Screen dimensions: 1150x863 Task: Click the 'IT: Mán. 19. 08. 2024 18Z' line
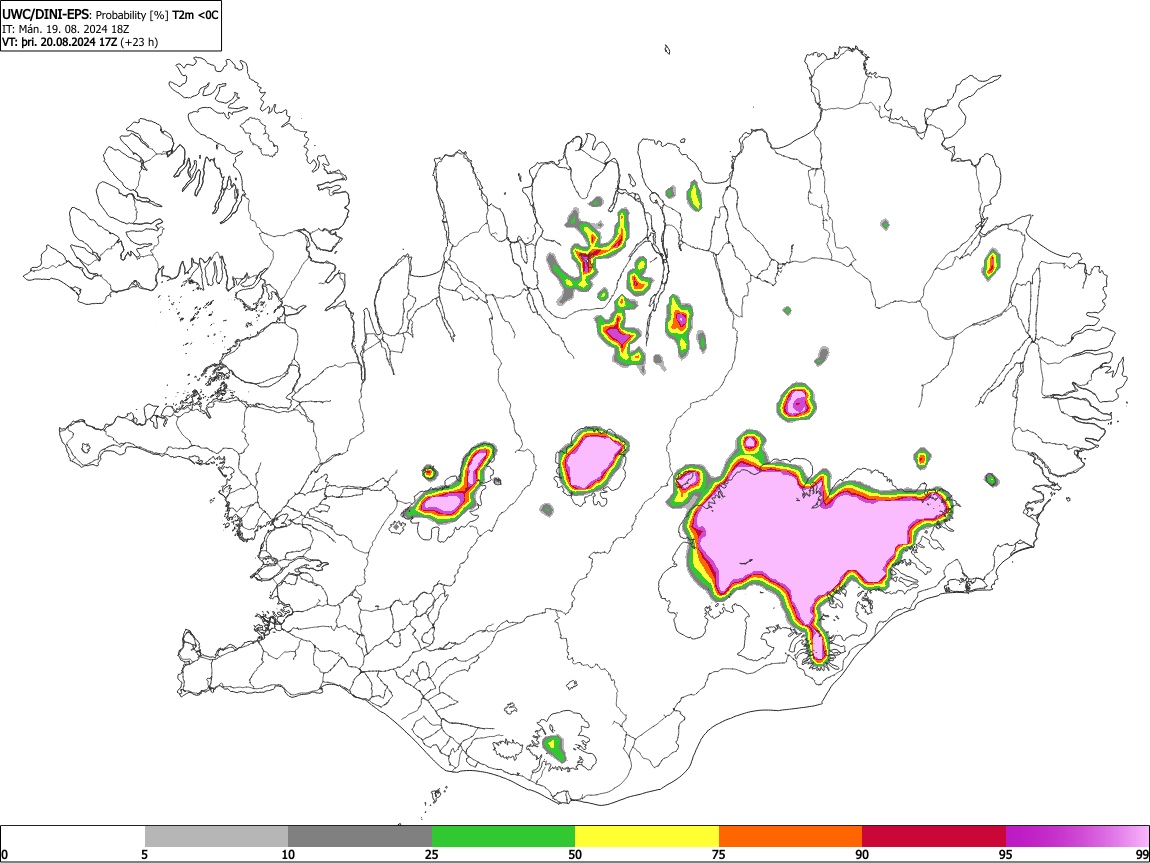[x=65, y=29]
